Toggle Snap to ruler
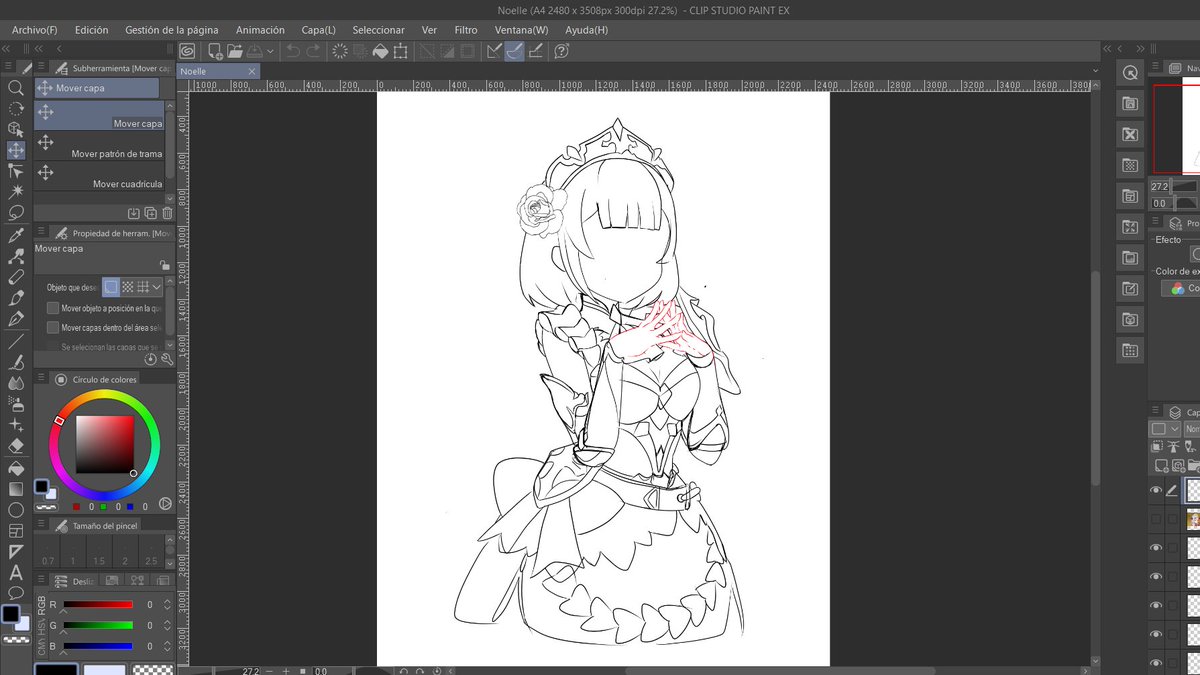The width and height of the screenshot is (1200, 675). 493,51
